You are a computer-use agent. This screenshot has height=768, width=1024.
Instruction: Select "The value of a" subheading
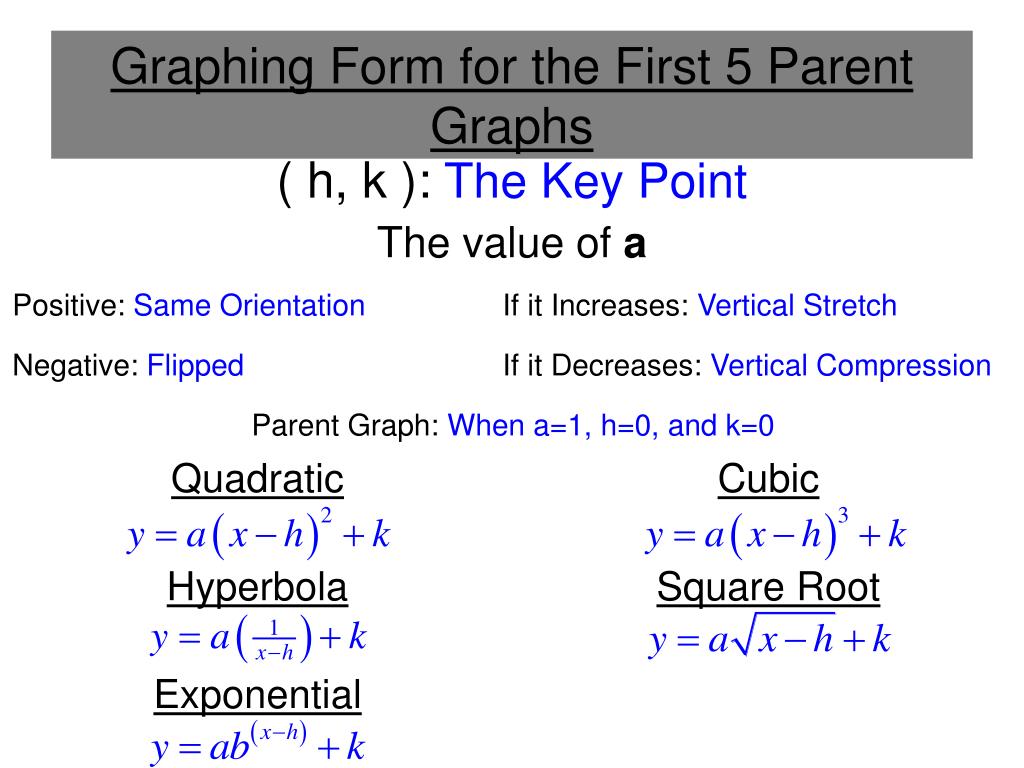point(510,243)
